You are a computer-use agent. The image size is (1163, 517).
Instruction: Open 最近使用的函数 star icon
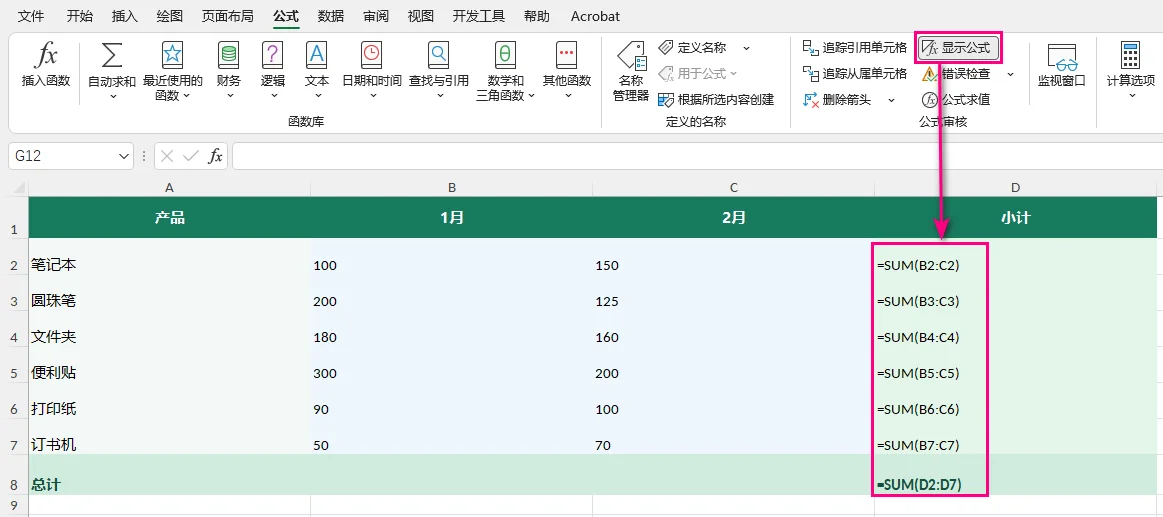172,55
